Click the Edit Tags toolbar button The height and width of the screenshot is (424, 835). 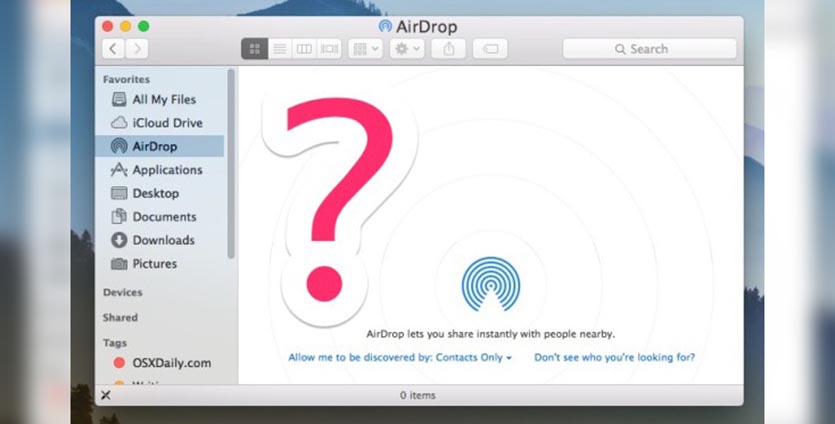[490, 49]
